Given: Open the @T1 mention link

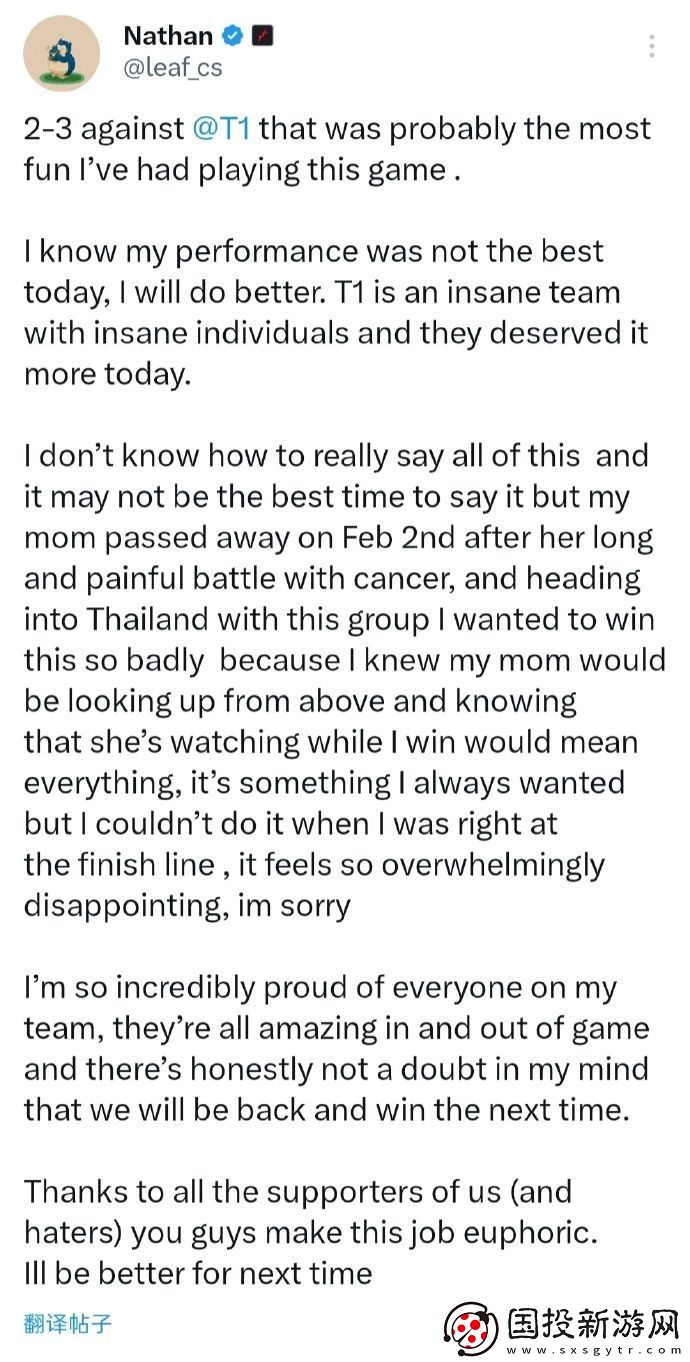Looking at the screenshot, I should click(x=230, y=128).
